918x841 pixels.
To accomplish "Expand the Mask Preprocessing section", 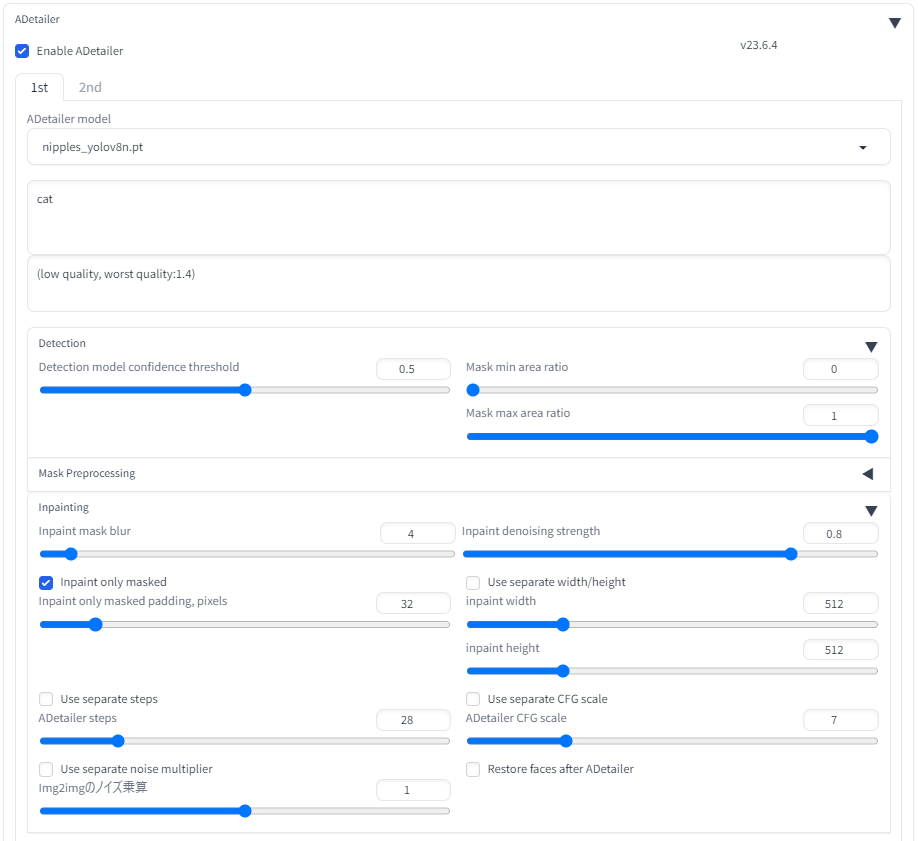I will [x=867, y=474].
